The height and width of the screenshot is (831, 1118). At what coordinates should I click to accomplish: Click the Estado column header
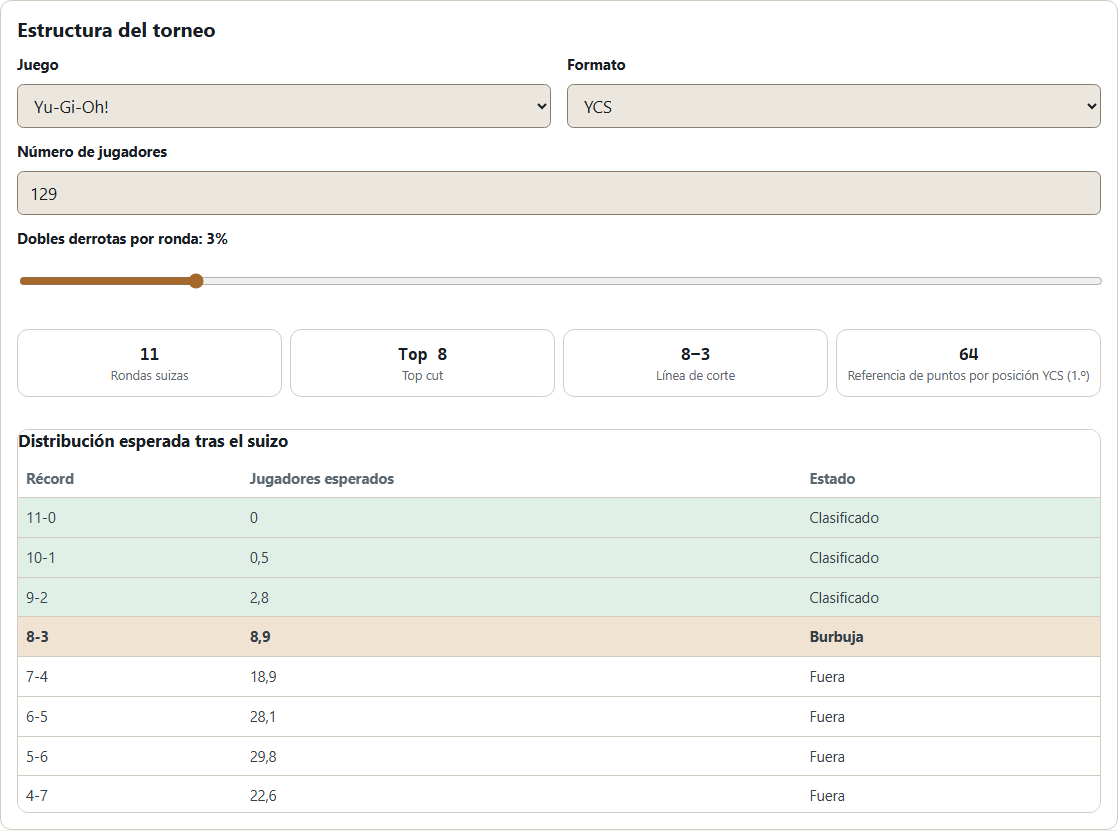tap(832, 479)
